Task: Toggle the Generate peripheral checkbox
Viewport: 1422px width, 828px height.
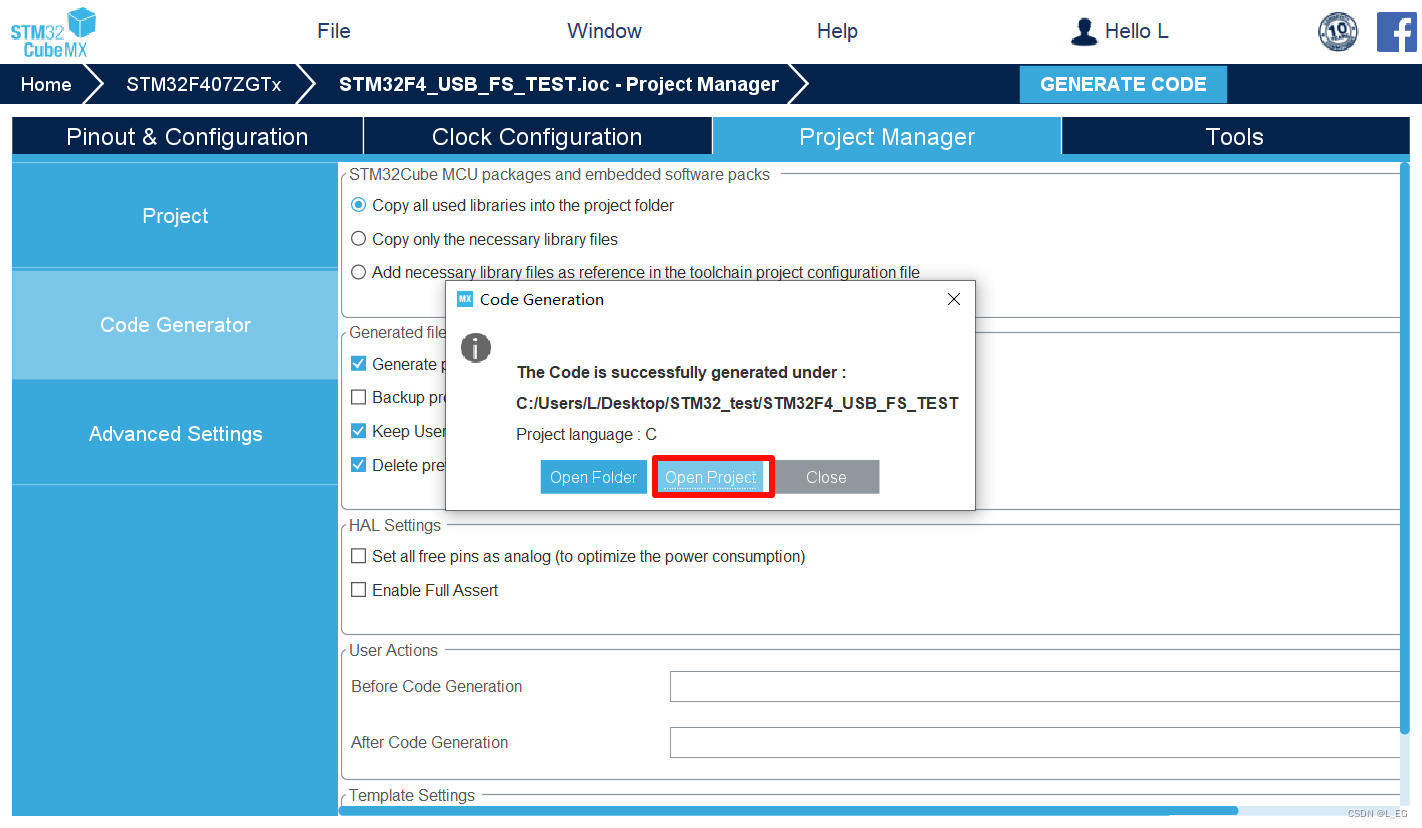Action: click(x=359, y=364)
